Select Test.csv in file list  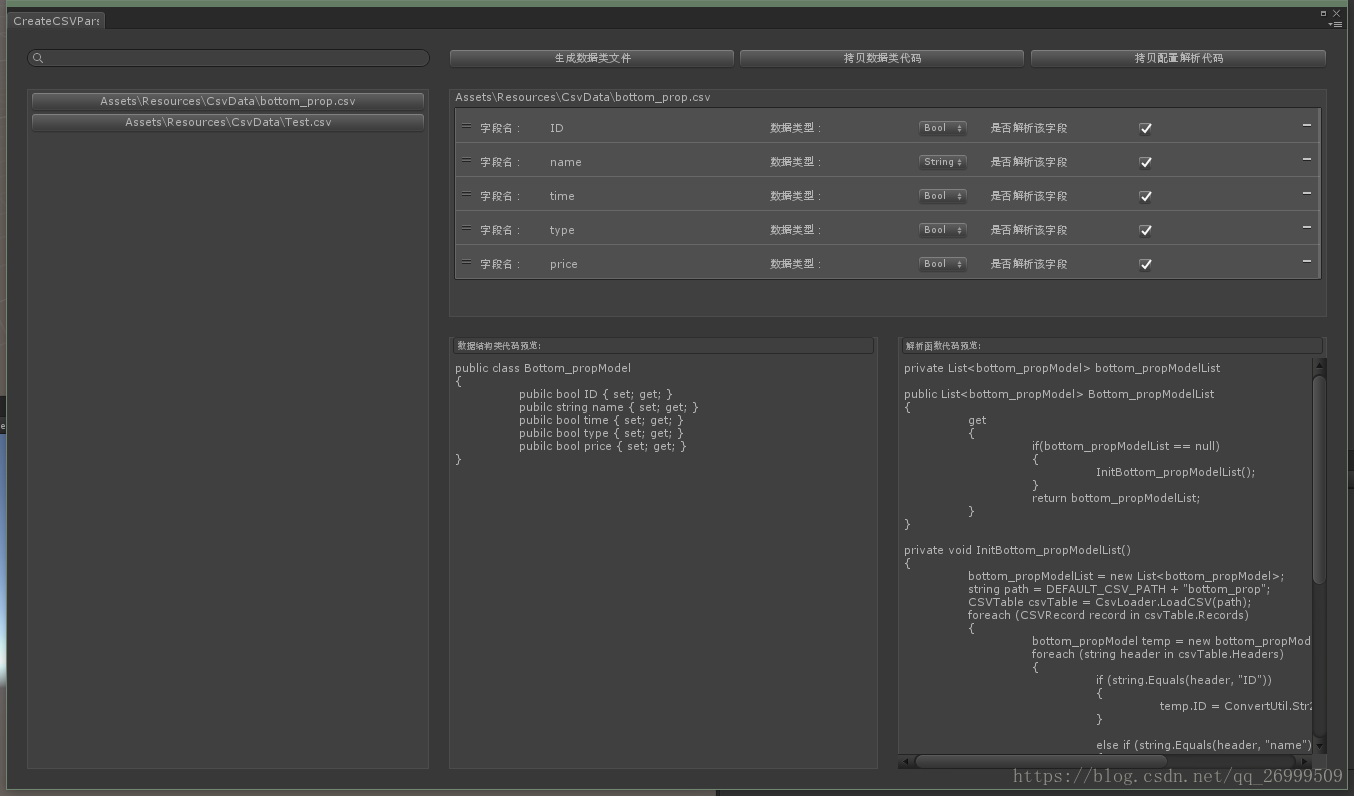pos(228,122)
